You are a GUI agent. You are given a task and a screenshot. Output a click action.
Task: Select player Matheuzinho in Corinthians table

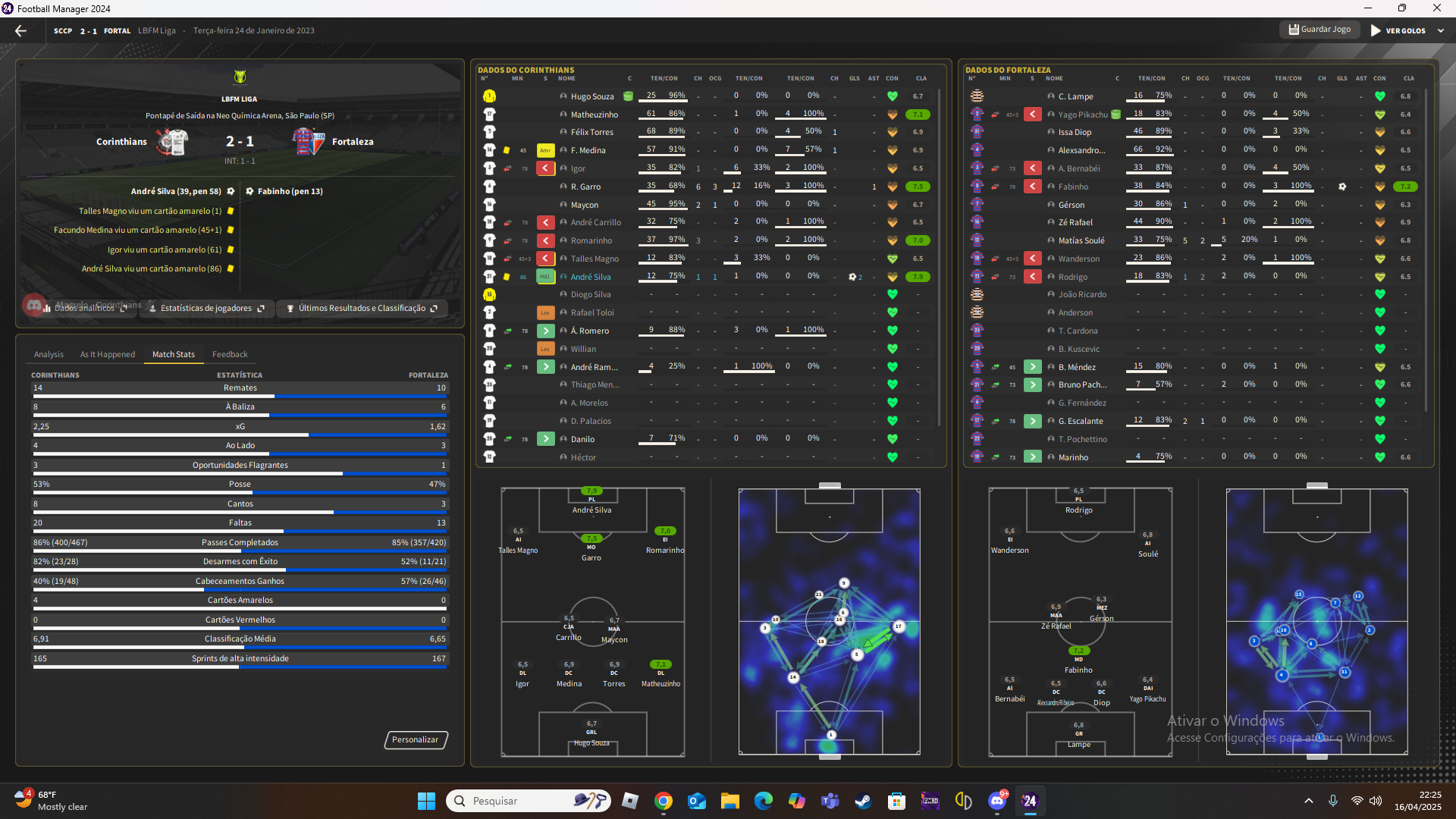[x=595, y=115]
